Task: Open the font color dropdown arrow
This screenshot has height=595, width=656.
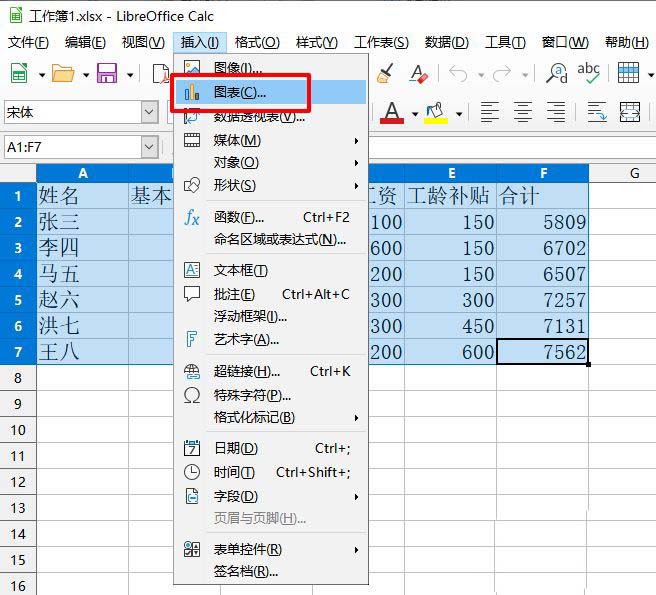Action: [415, 114]
